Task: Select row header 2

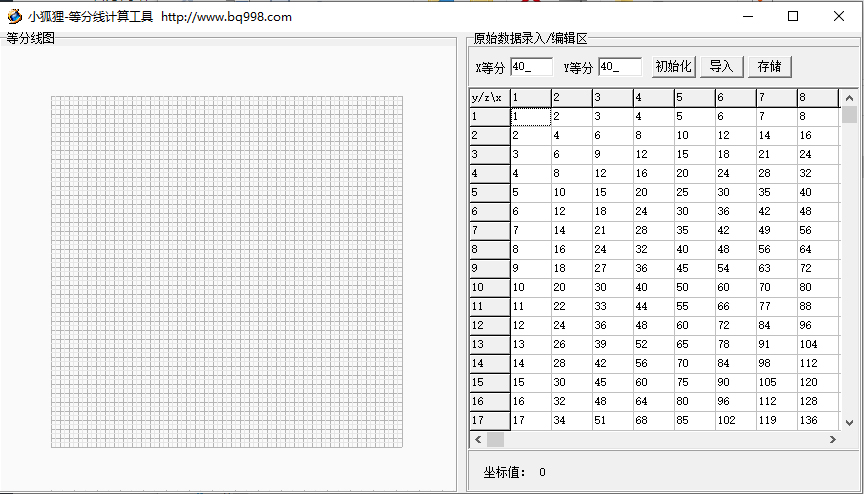Action: (x=490, y=135)
